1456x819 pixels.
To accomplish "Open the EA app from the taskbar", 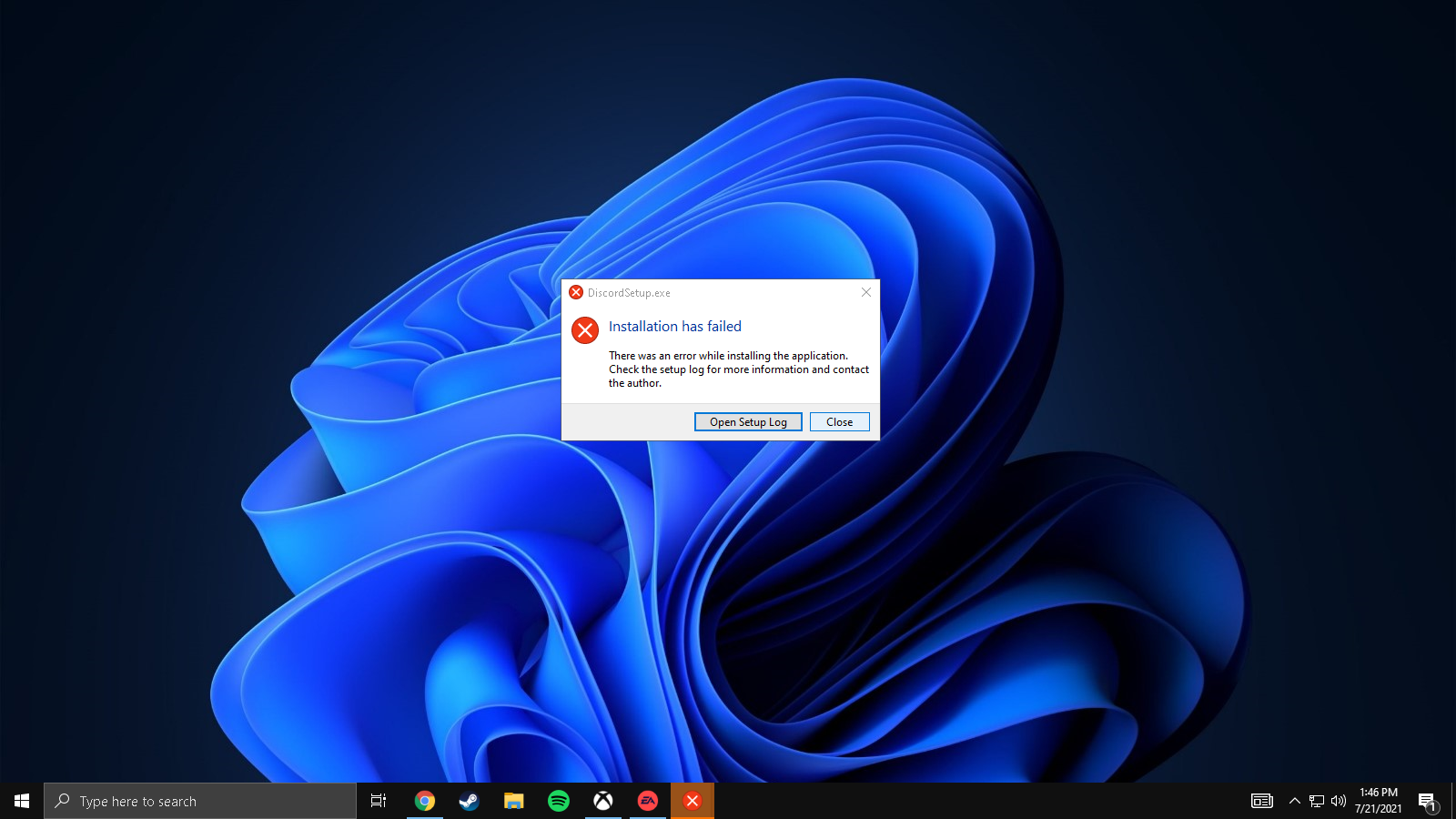I will click(x=648, y=801).
